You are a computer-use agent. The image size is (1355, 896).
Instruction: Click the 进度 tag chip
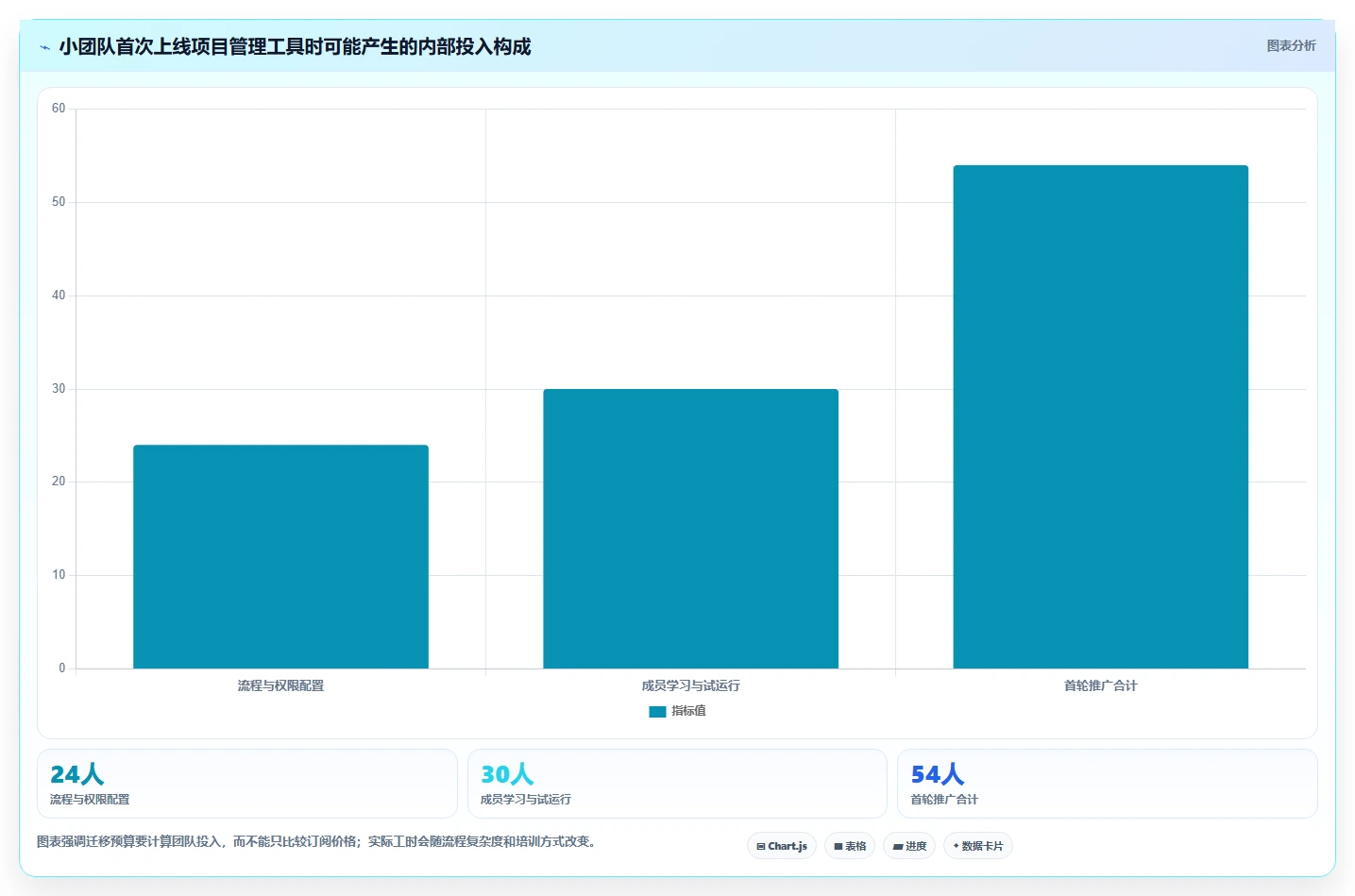[909, 846]
